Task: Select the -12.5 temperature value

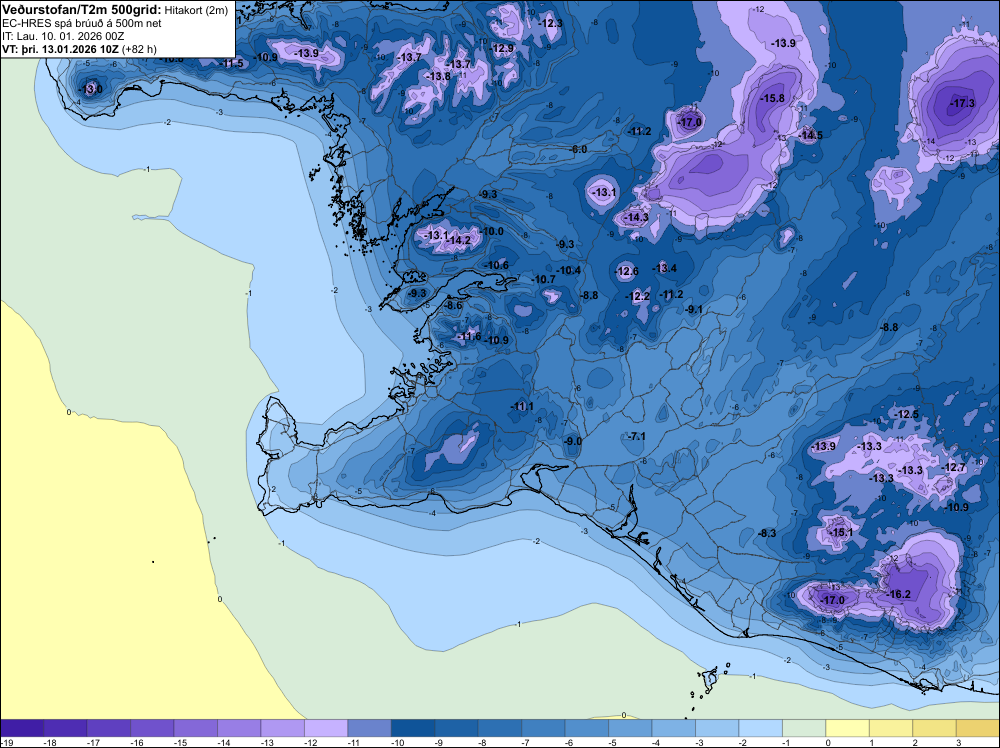Action: tap(908, 414)
